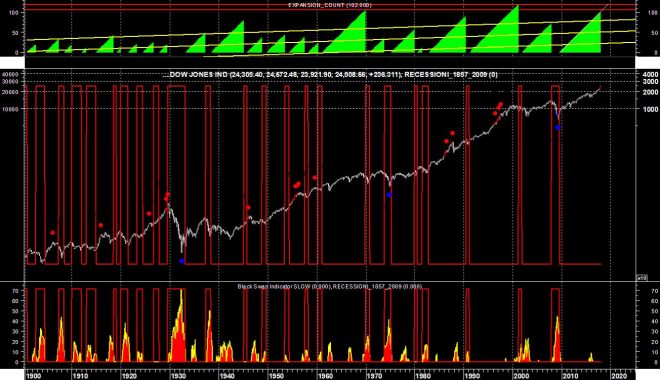Screen dimensions: 660x380
Task: Click the 10000 price axis label
Action: (x=11, y=109)
